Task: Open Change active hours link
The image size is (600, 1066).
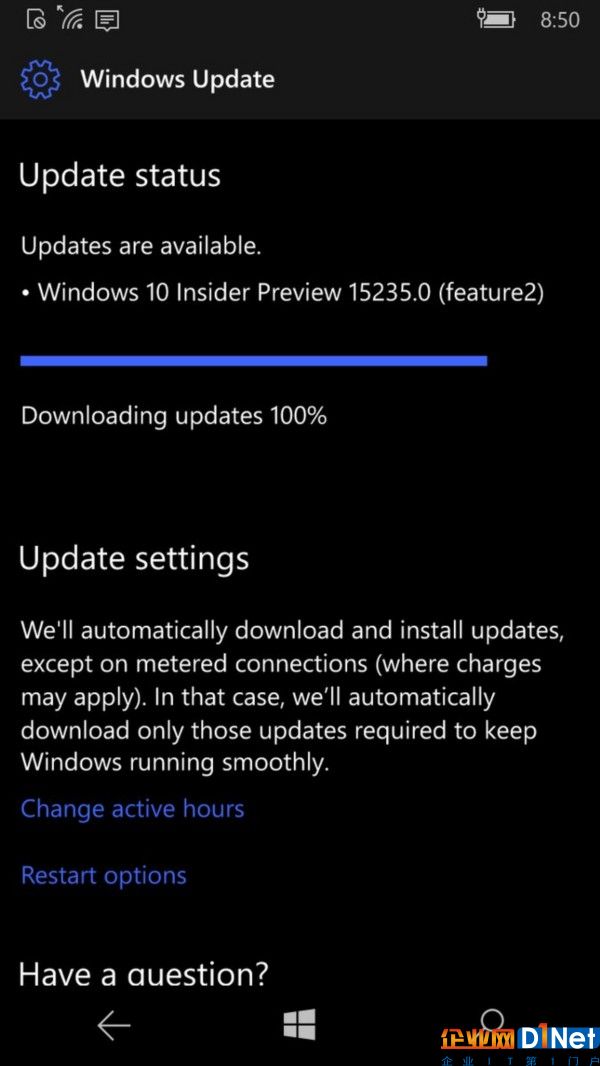Action: (133, 809)
